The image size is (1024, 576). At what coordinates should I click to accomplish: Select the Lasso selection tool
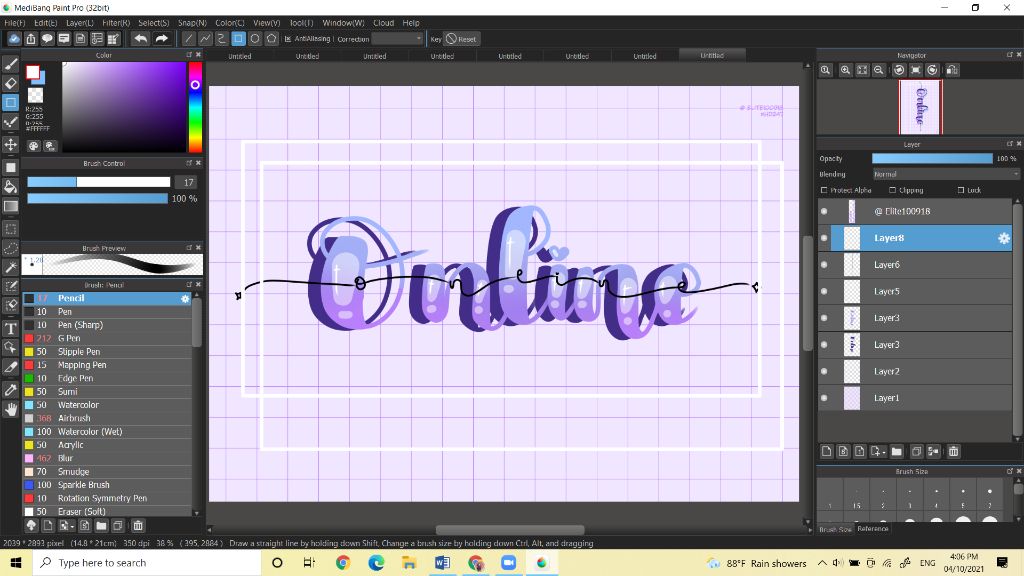tap(10, 248)
